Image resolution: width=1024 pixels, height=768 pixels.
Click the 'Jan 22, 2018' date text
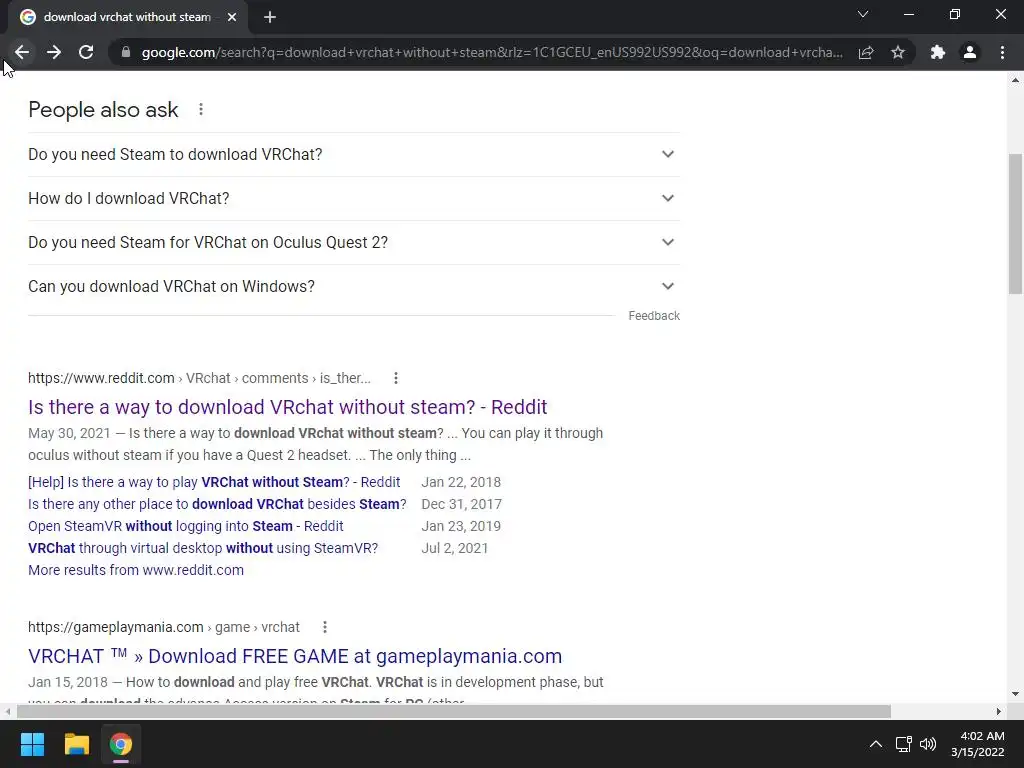461,482
